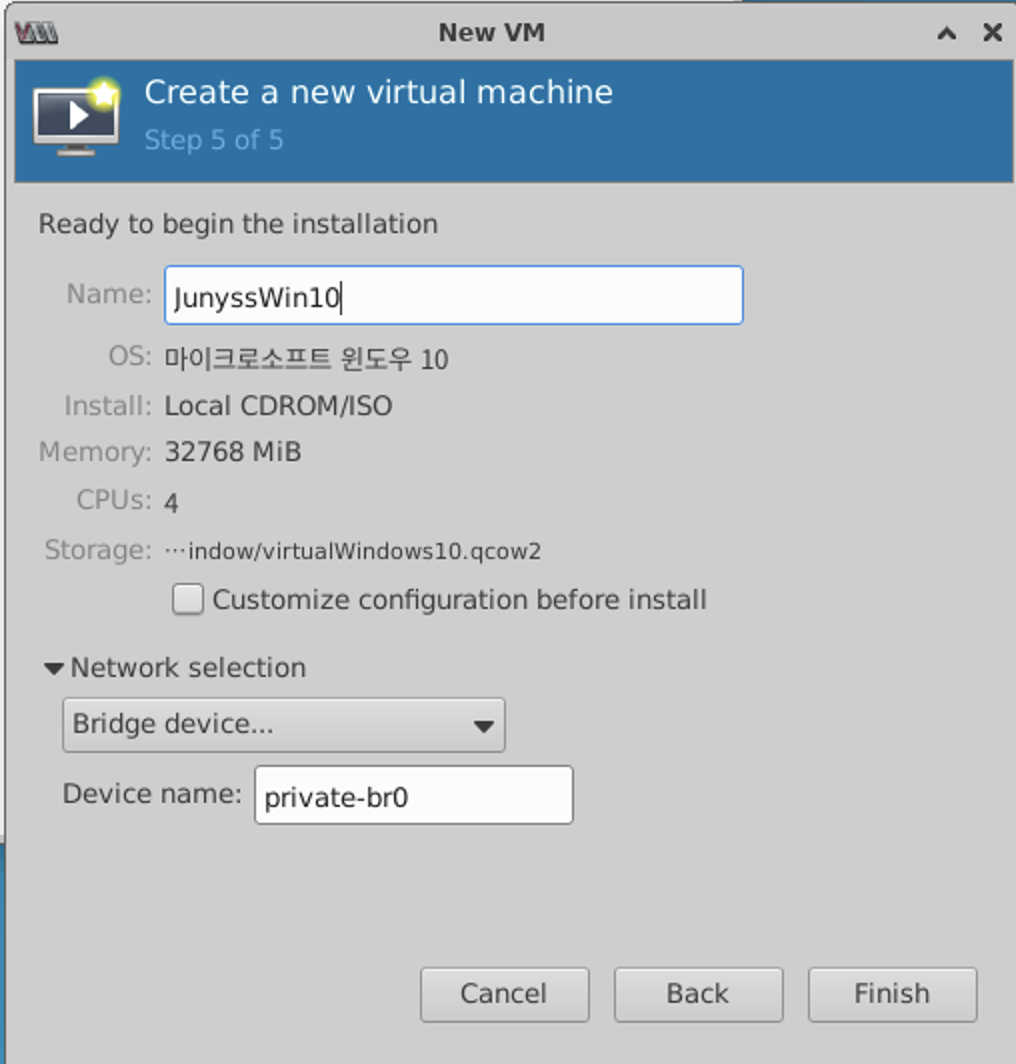The image size is (1016, 1064).
Task: Collapse the Network selection section
Action: [x=54, y=669]
